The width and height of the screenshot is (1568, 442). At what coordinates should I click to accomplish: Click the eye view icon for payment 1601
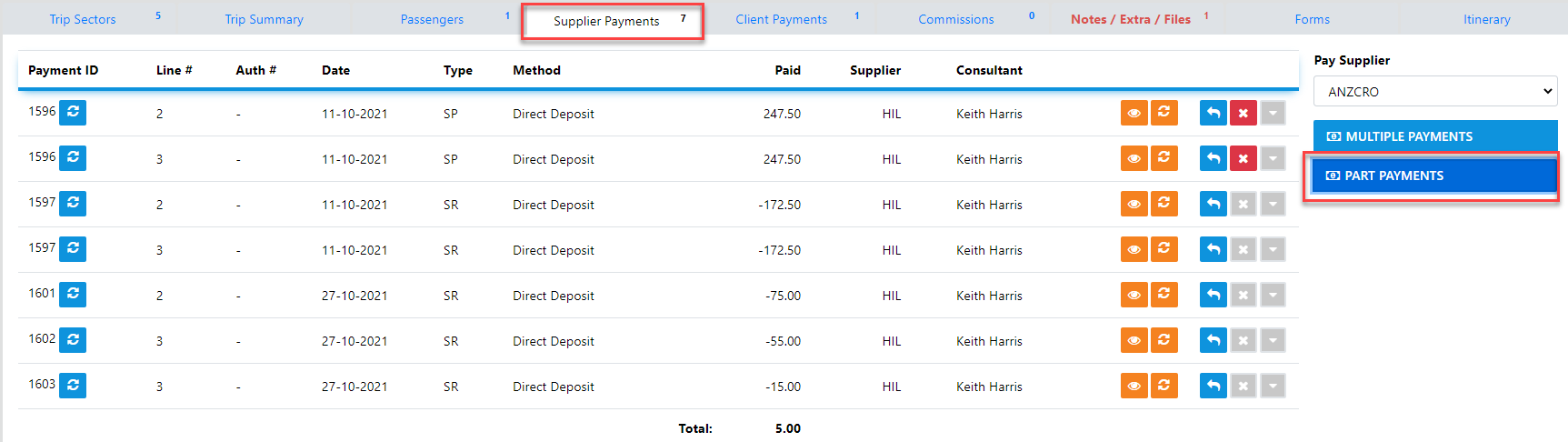pyautogui.click(x=1134, y=295)
